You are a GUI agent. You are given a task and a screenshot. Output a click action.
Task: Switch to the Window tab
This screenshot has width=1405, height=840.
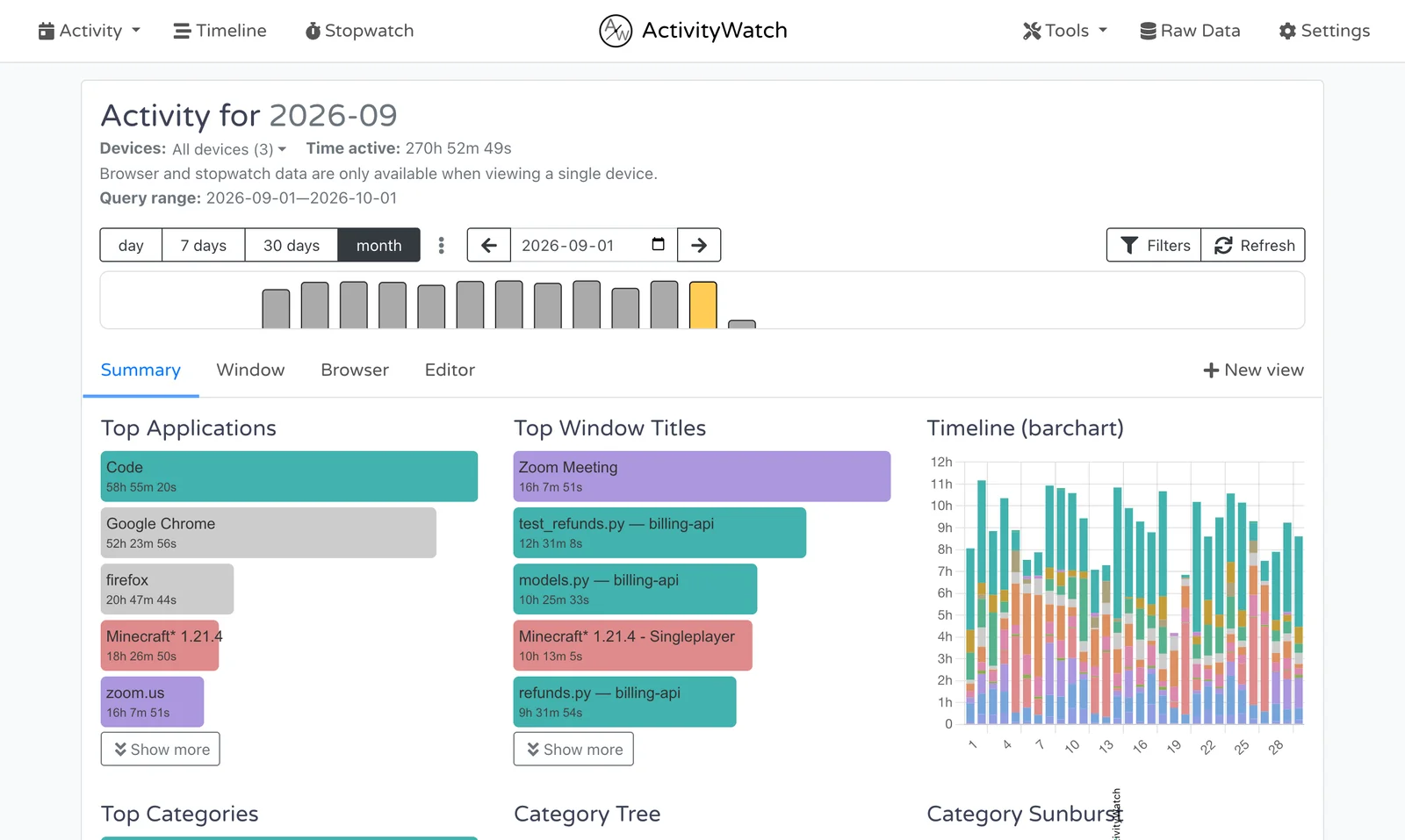[250, 370]
